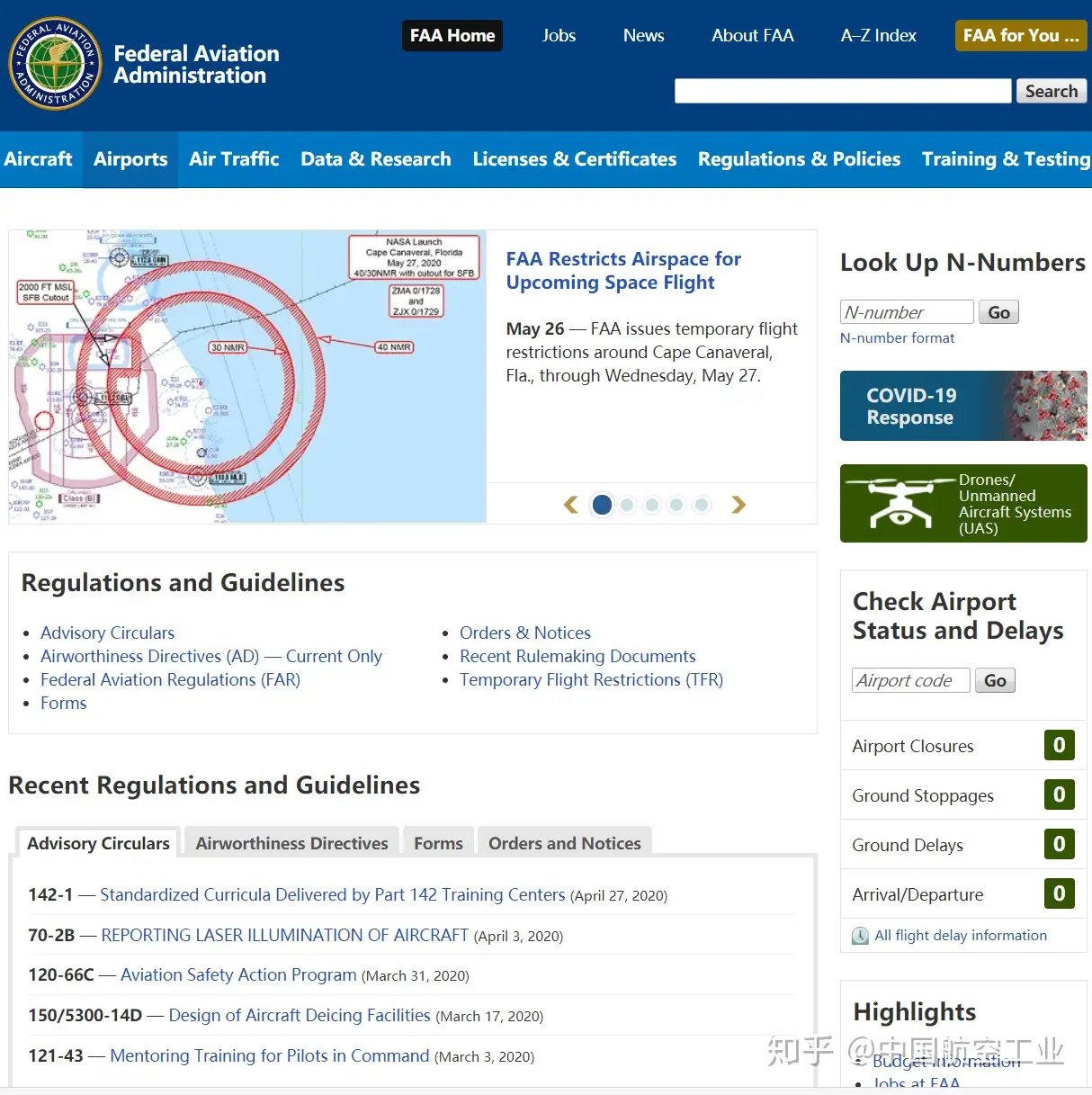This screenshot has width=1092, height=1095.
Task: Go to previous carousel slide arrow
Action: click(x=570, y=505)
